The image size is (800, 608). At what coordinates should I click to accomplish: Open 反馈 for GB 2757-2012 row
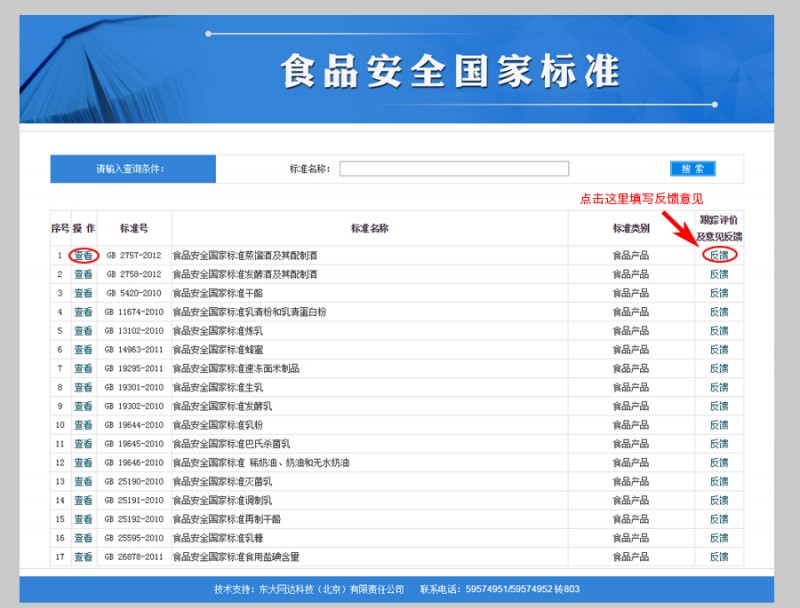(719, 255)
